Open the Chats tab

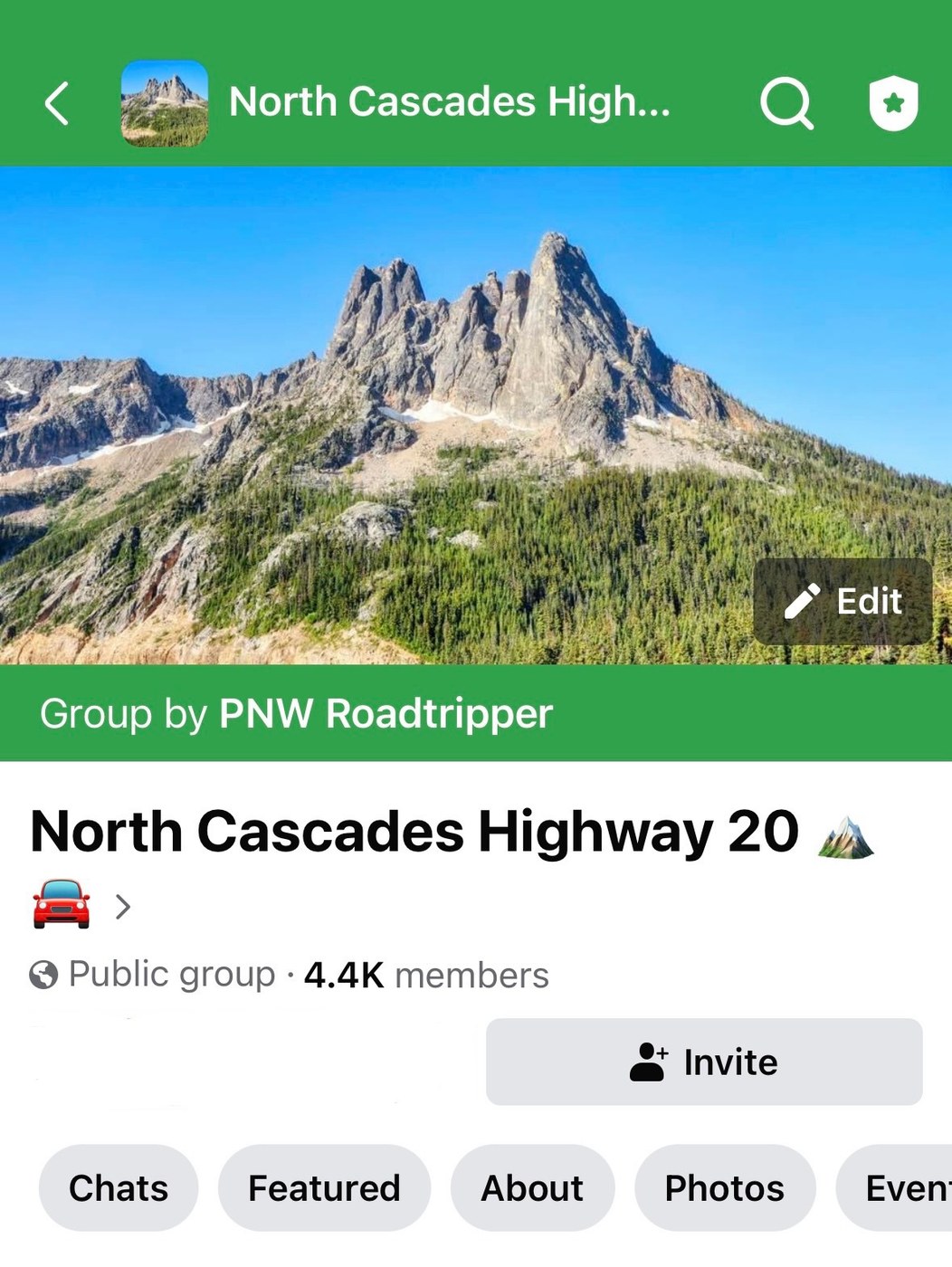click(119, 1188)
